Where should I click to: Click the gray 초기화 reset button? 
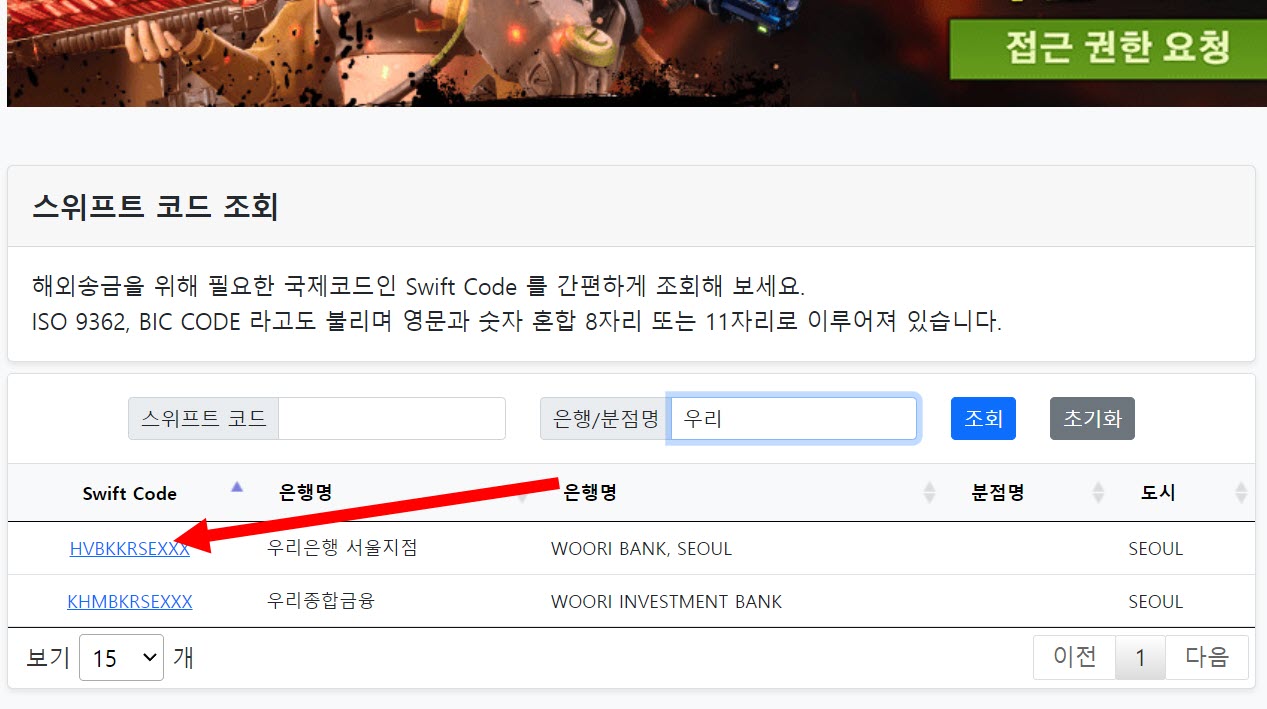click(x=1092, y=418)
